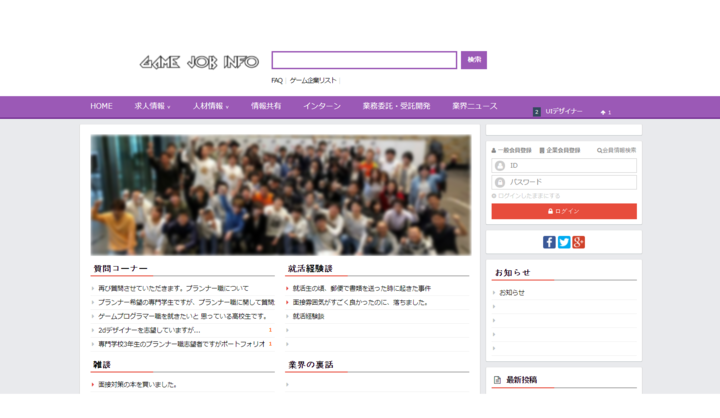Click the GAME JOB INFO logo
This screenshot has width=720, height=418.
pyautogui.click(x=199, y=62)
